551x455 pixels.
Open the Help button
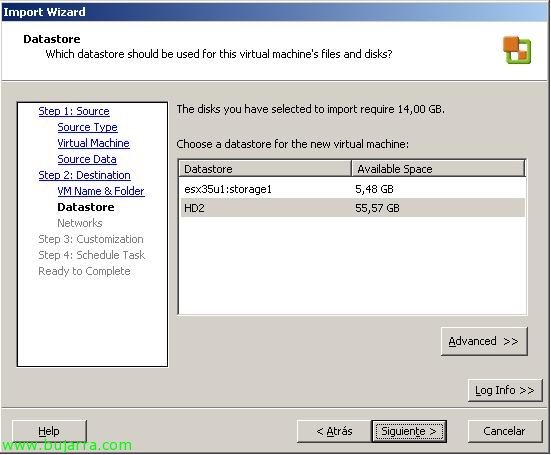tap(49, 431)
